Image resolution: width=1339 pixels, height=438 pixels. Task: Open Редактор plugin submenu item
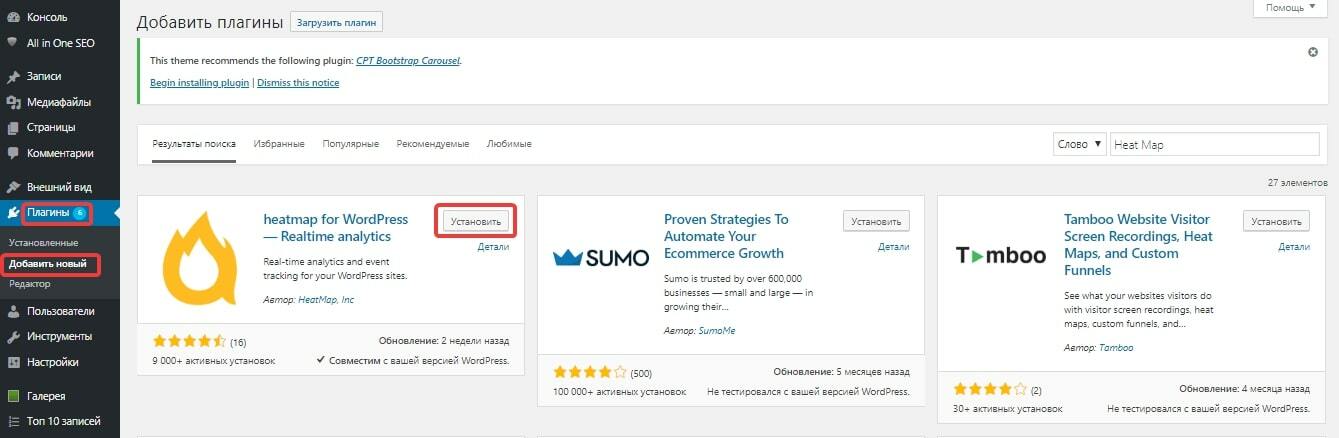pyautogui.click(x=29, y=284)
